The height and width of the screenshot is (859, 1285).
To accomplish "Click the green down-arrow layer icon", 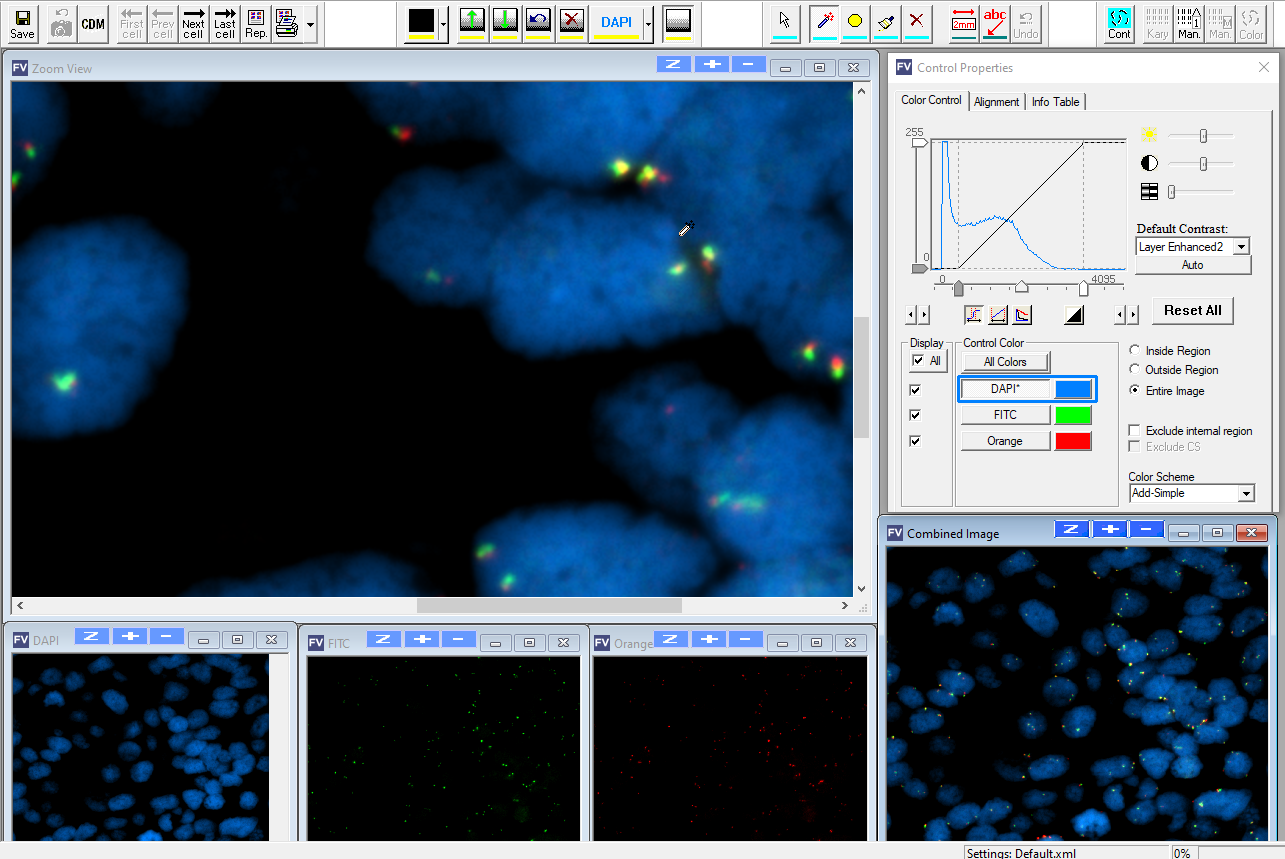I will pos(505,24).
